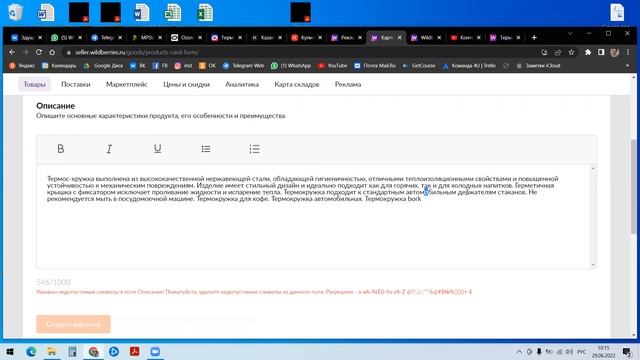
Task: Reload the current page
Action: pos(39,52)
